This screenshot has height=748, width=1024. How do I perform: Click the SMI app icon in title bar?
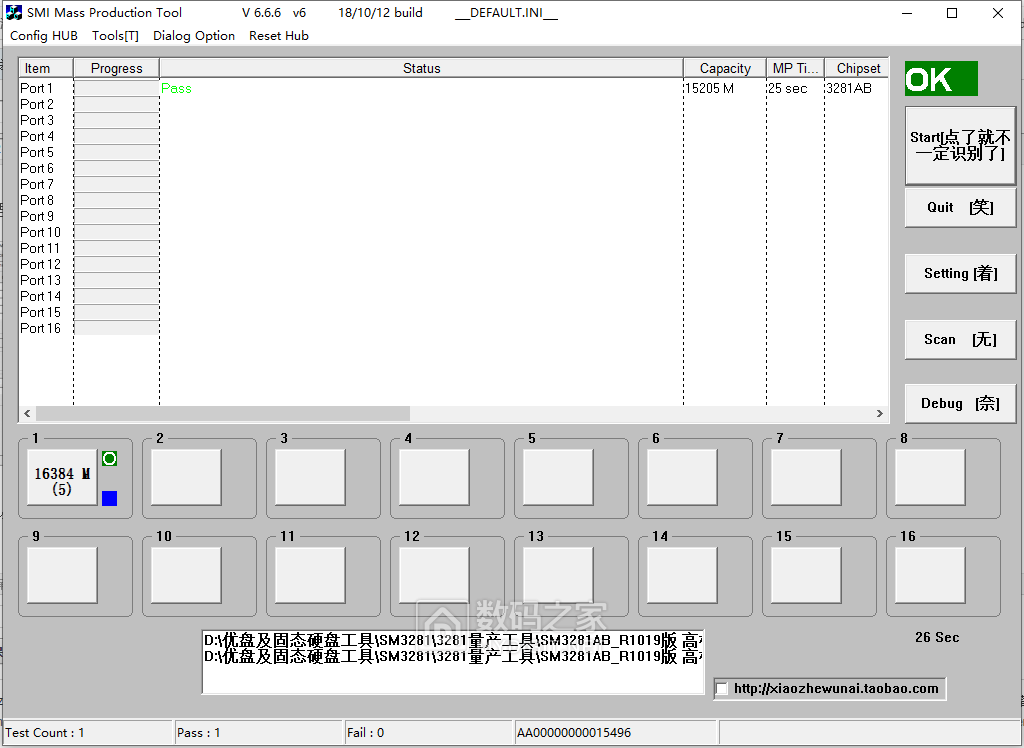pyautogui.click(x=14, y=13)
